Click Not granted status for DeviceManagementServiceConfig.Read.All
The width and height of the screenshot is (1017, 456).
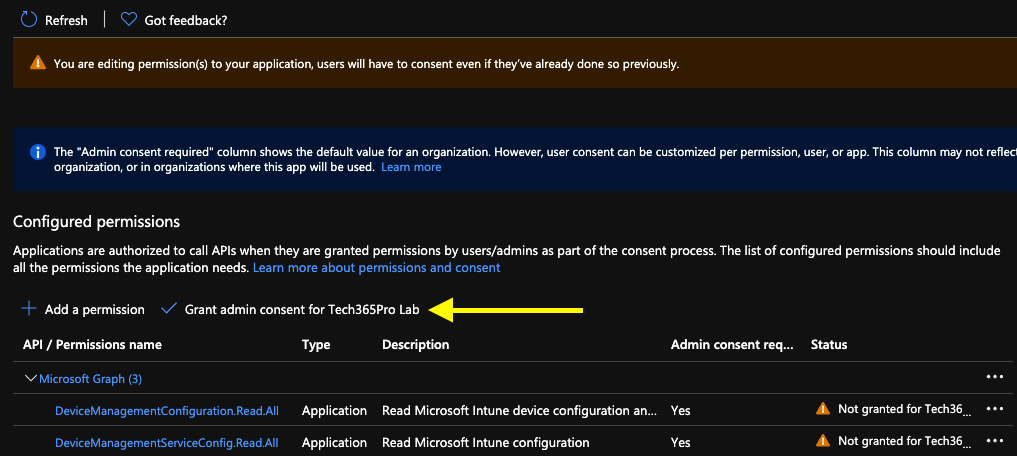click(x=905, y=442)
